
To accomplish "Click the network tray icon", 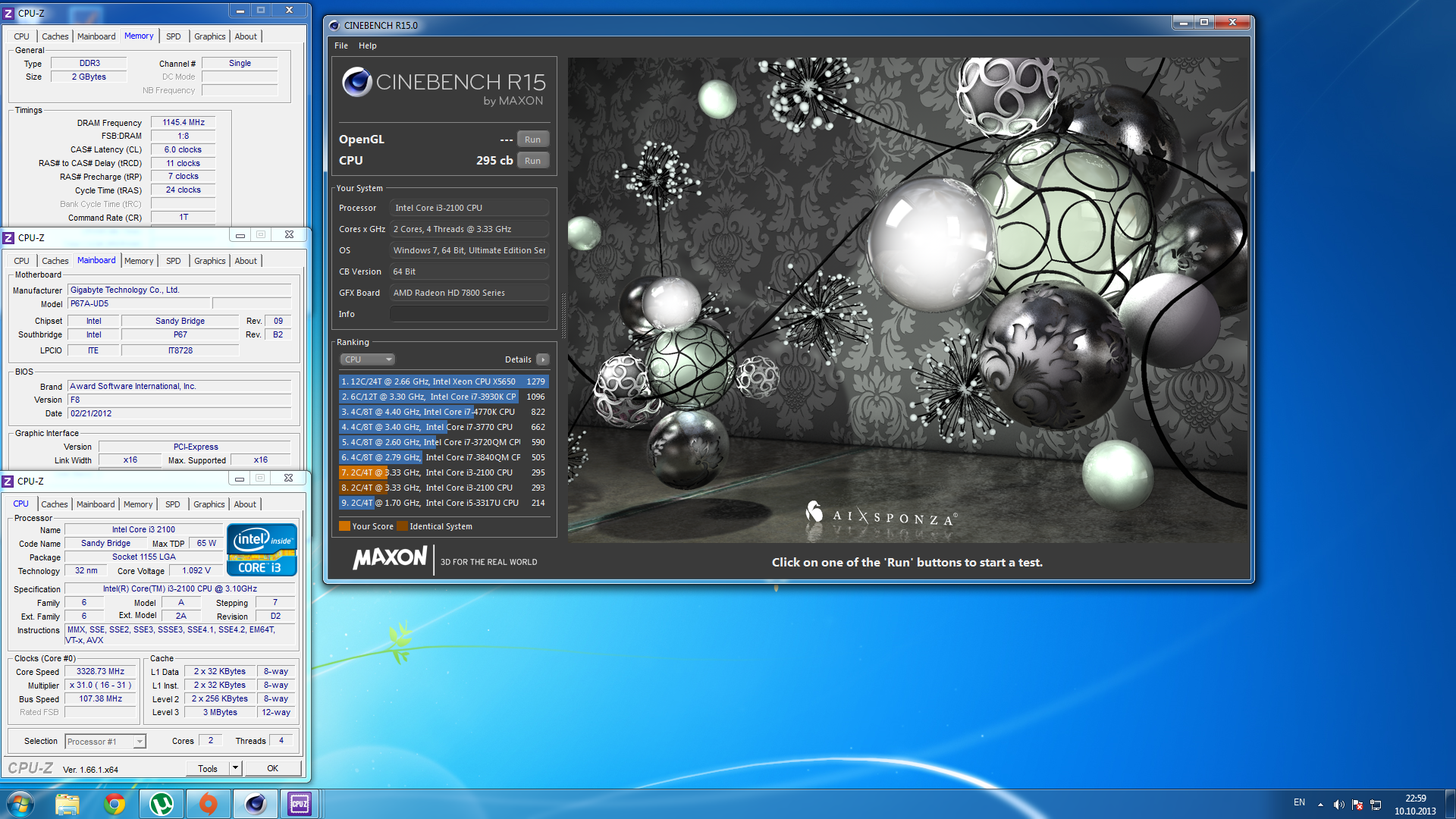I will coord(1376,805).
